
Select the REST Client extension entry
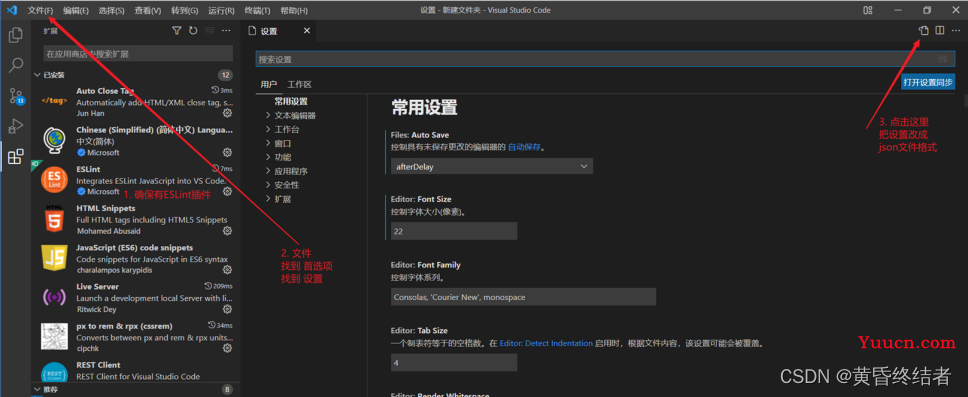coord(136,370)
